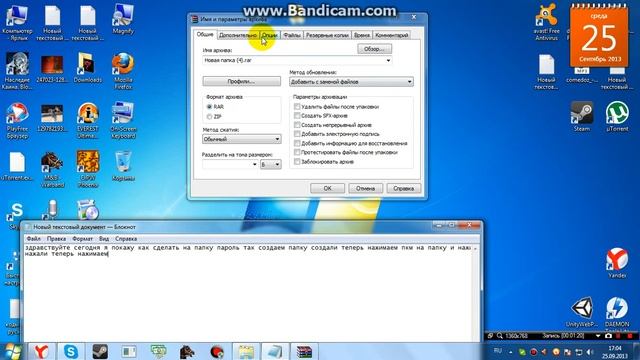Open Steam from the taskbar

(x=100, y=351)
